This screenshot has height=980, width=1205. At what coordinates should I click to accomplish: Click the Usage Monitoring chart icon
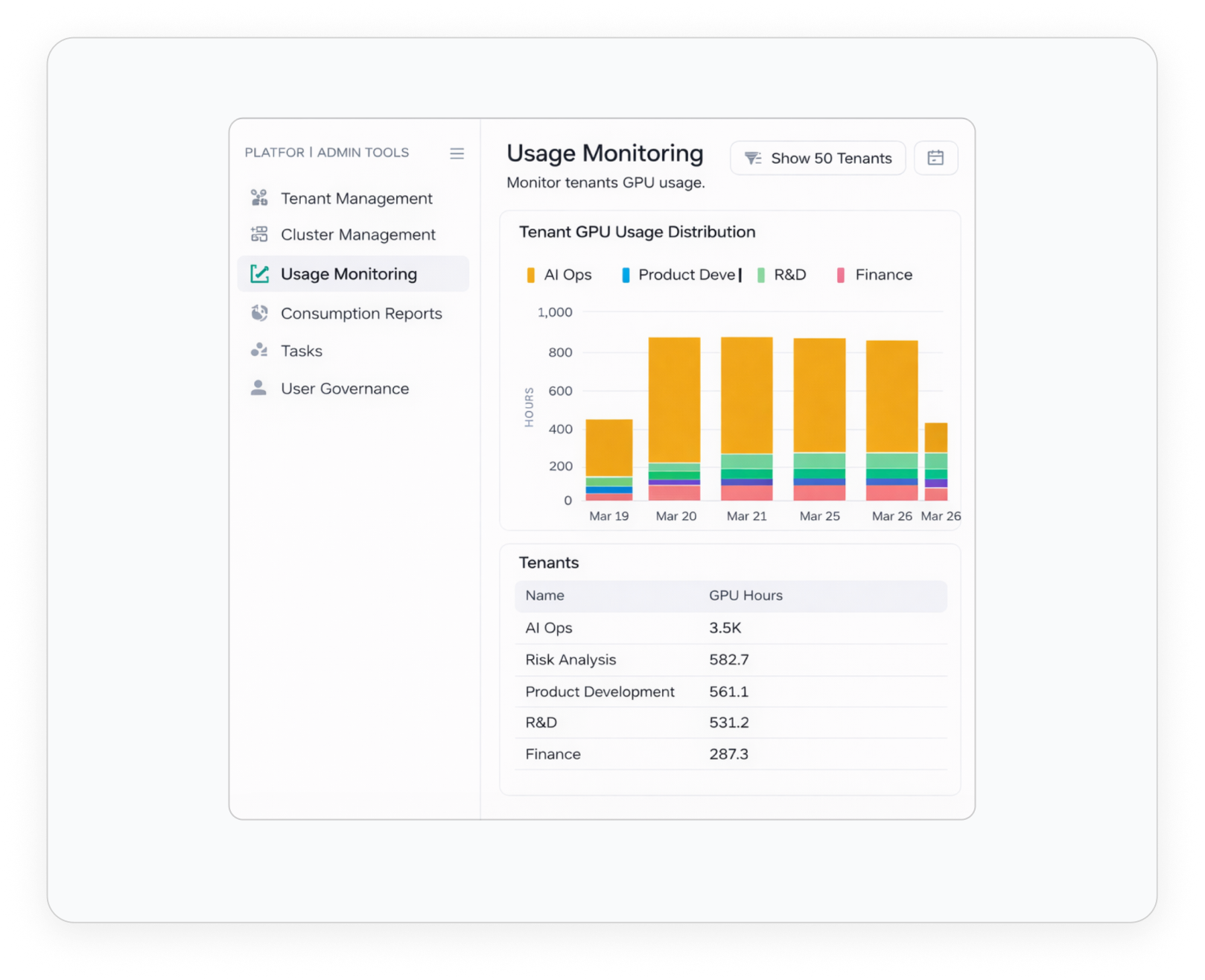click(259, 274)
